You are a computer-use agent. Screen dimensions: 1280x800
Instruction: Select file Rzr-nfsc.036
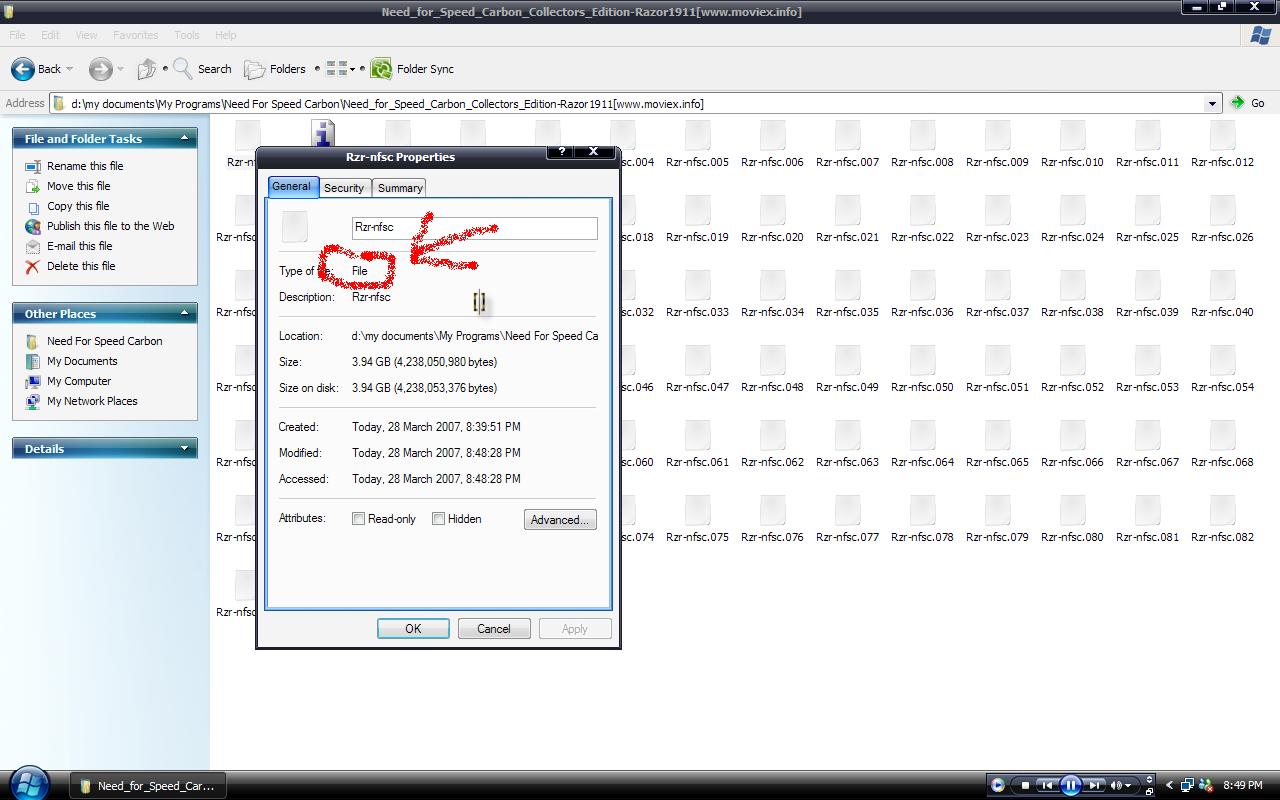(922, 295)
